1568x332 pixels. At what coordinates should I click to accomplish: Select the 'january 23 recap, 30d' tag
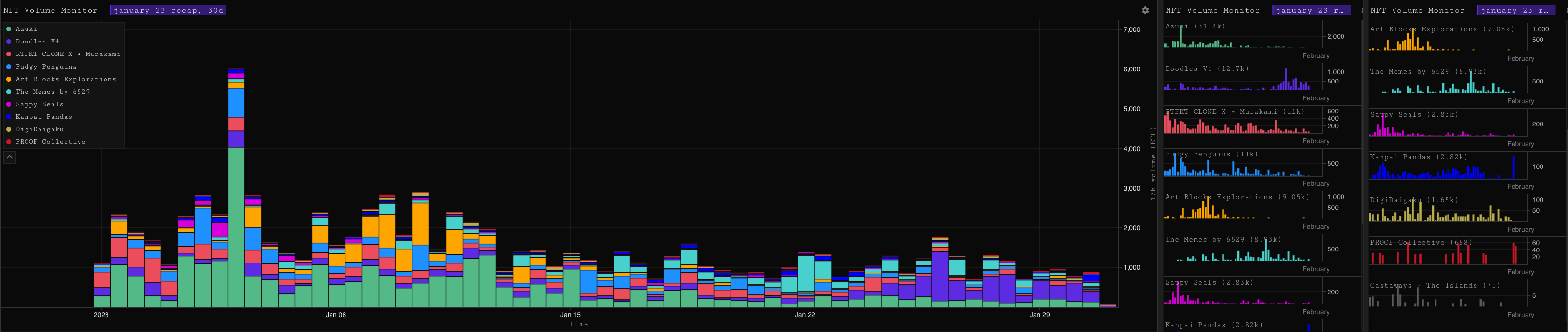tap(168, 10)
